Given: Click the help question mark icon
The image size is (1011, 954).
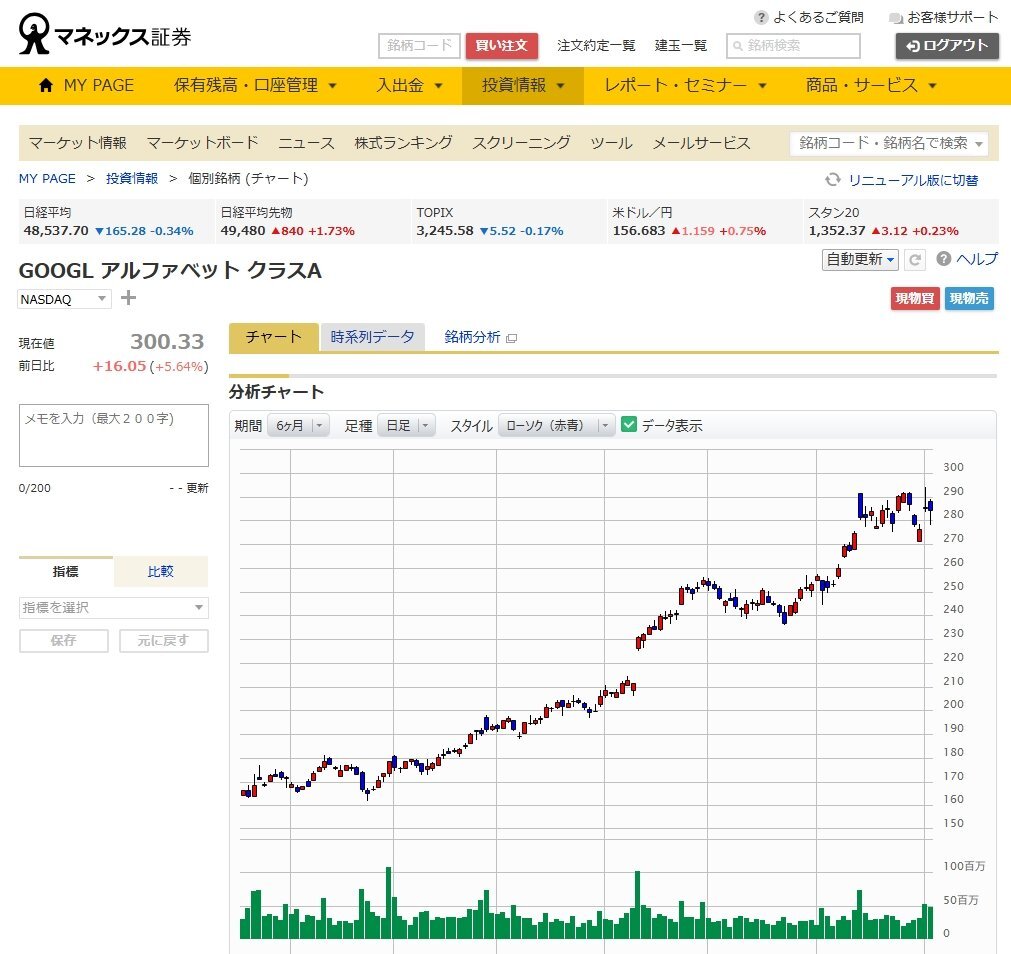Looking at the screenshot, I should tap(944, 259).
